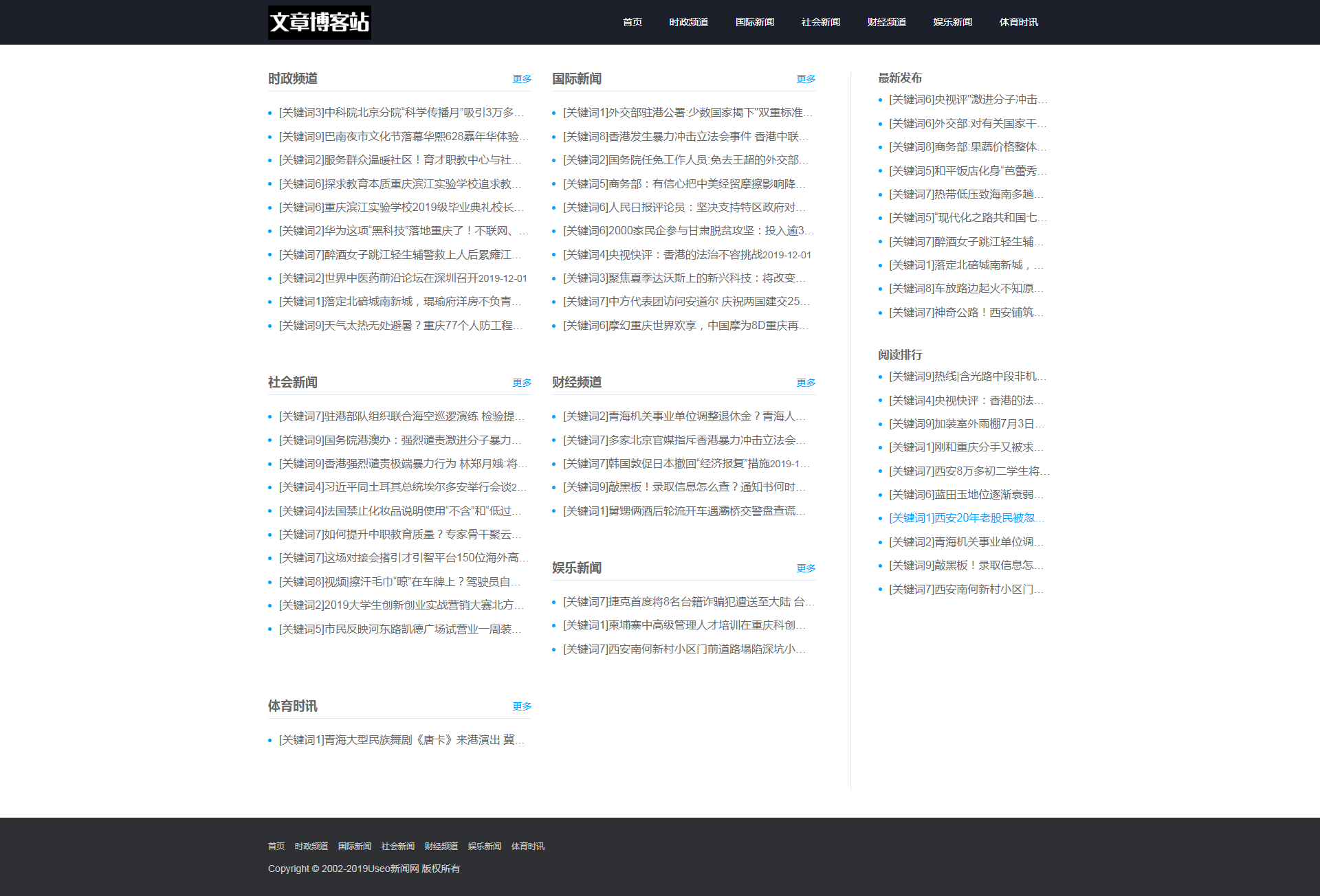Open article 华为这项"黑科技"落地重庆了

coord(404,231)
